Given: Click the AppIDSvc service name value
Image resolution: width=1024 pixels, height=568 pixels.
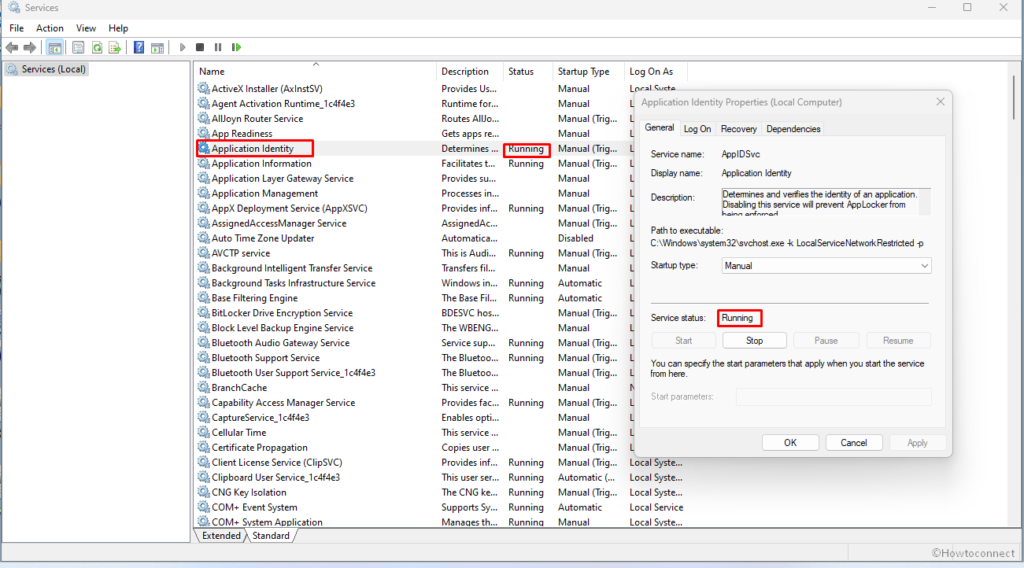Looking at the screenshot, I should pyautogui.click(x=741, y=154).
